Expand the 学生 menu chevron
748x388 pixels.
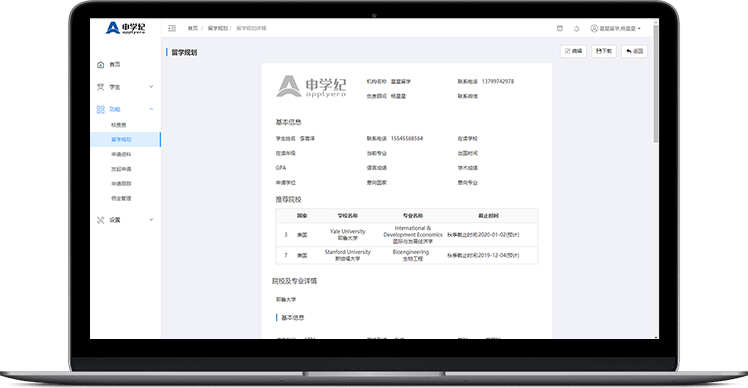[151, 87]
